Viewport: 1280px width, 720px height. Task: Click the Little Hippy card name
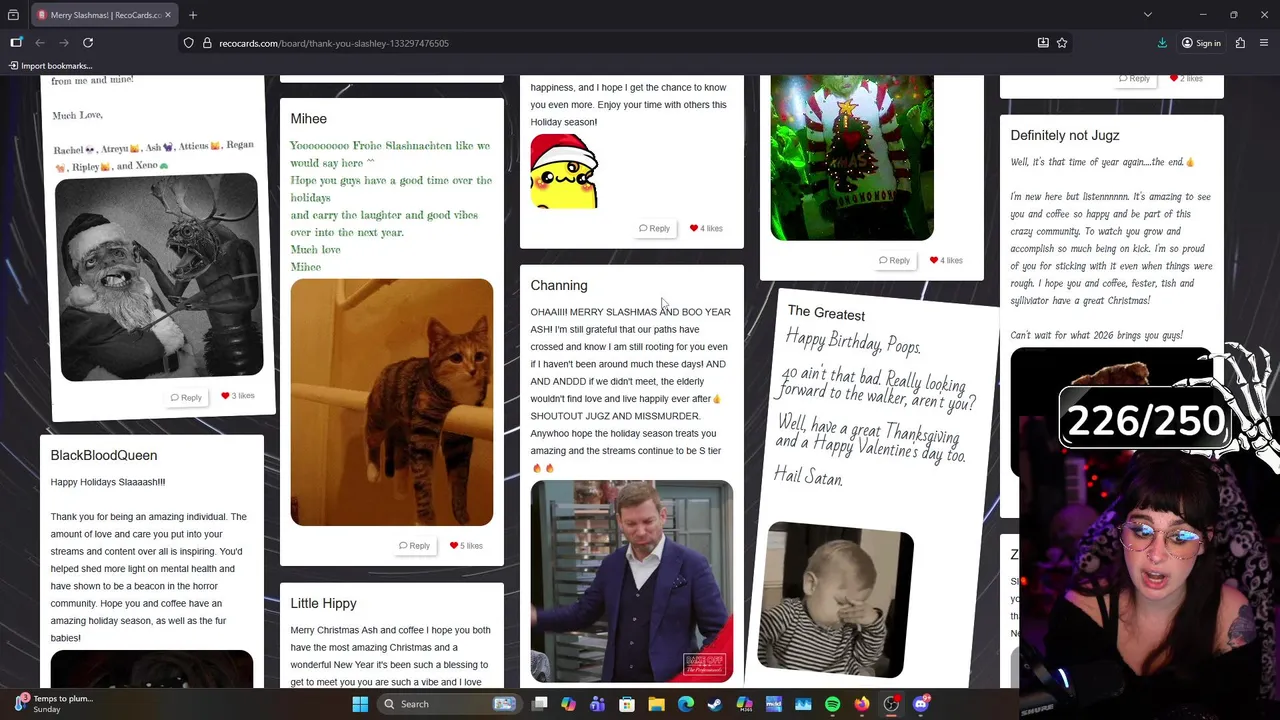click(323, 604)
